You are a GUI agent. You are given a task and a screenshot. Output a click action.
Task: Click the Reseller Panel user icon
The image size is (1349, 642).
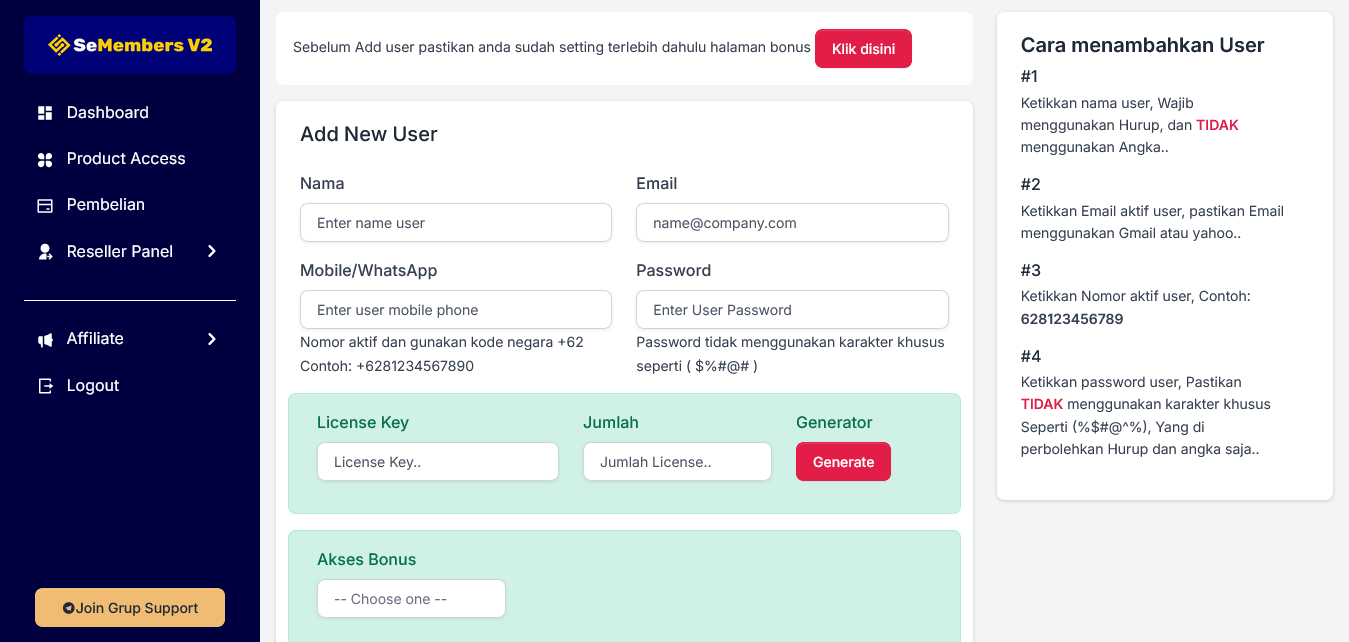45,252
